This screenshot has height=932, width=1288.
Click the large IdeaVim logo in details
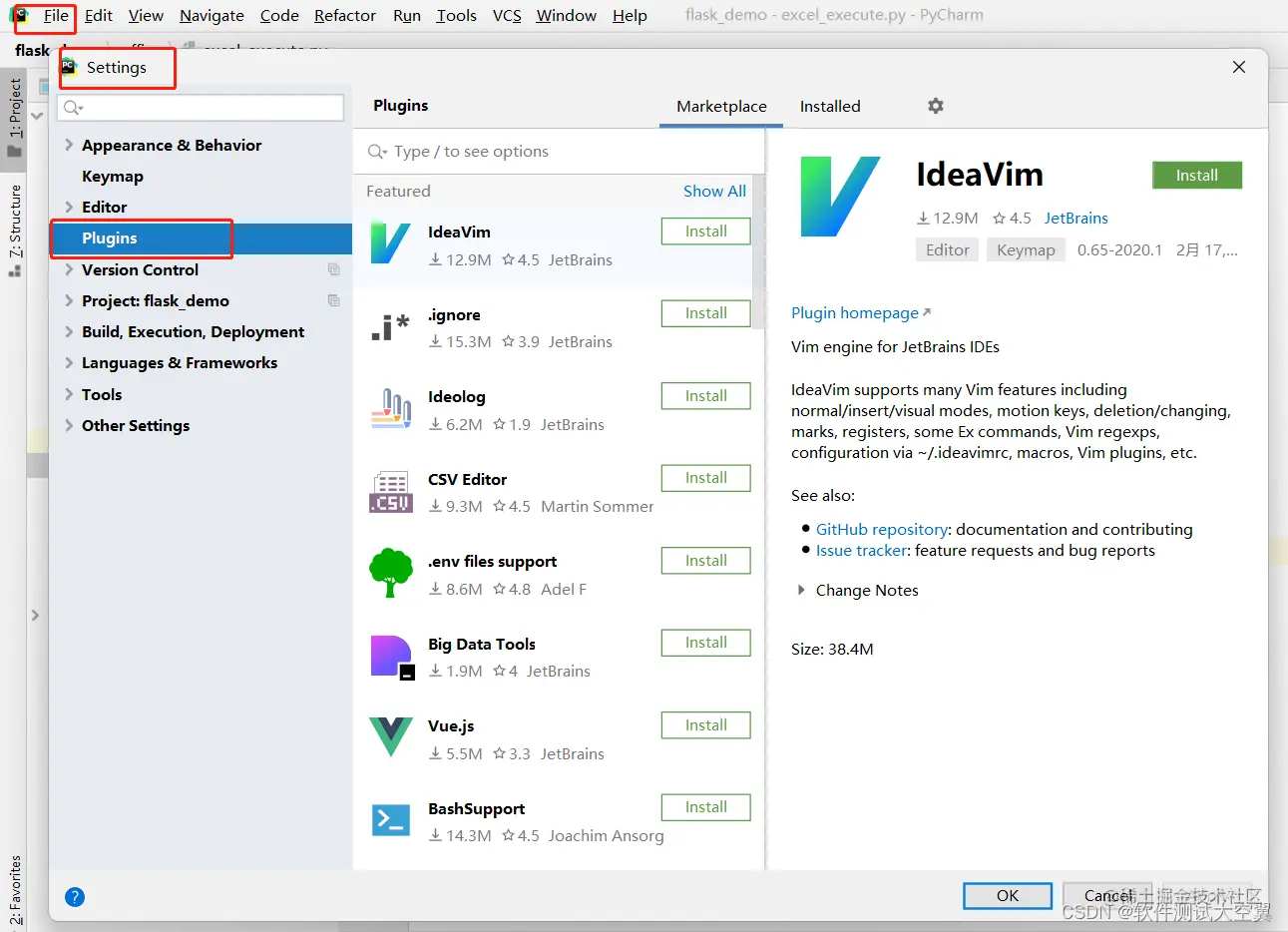841,196
